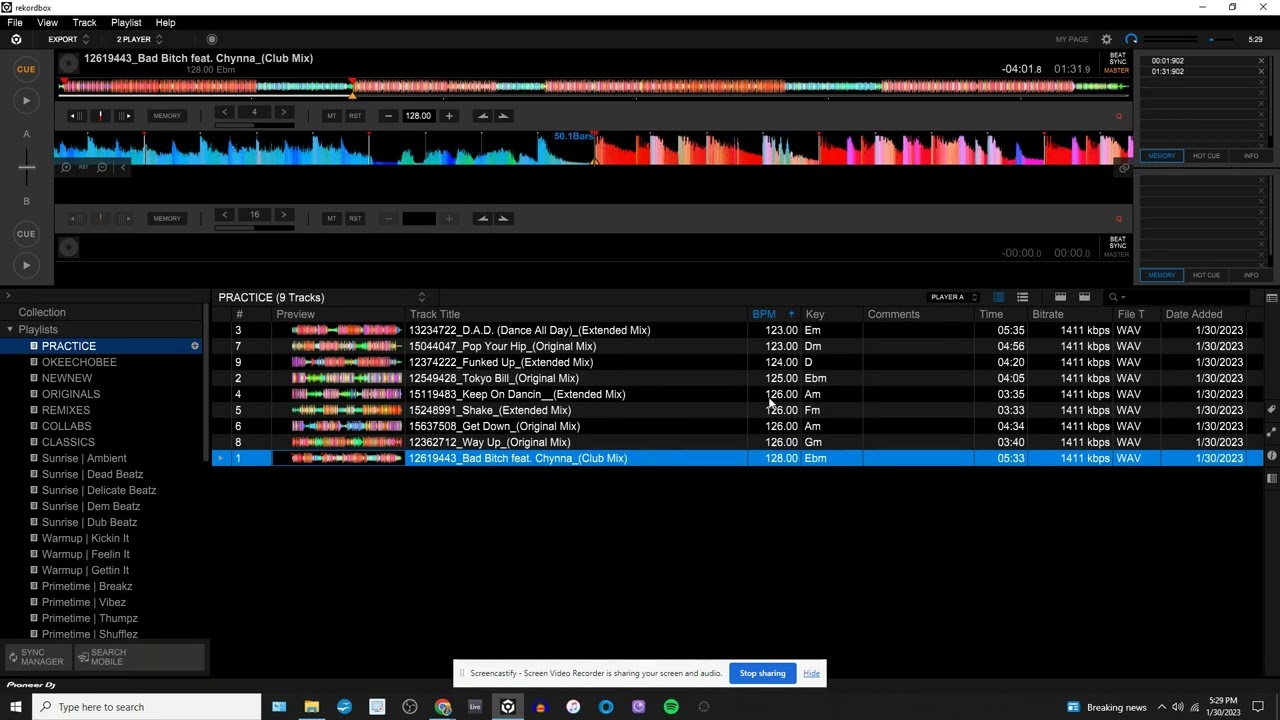Screen dimensions: 1280x720
Task: Click the record button next to 2 PLAYER
Action: pyautogui.click(x=212, y=39)
